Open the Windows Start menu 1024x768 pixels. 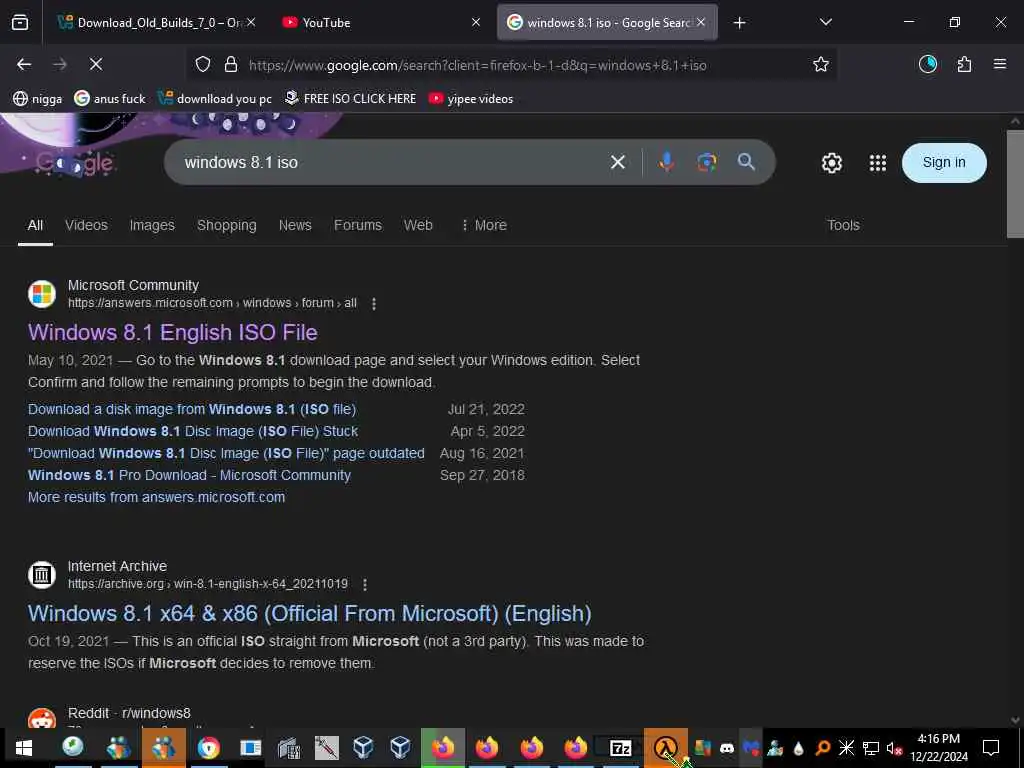pyautogui.click(x=24, y=747)
